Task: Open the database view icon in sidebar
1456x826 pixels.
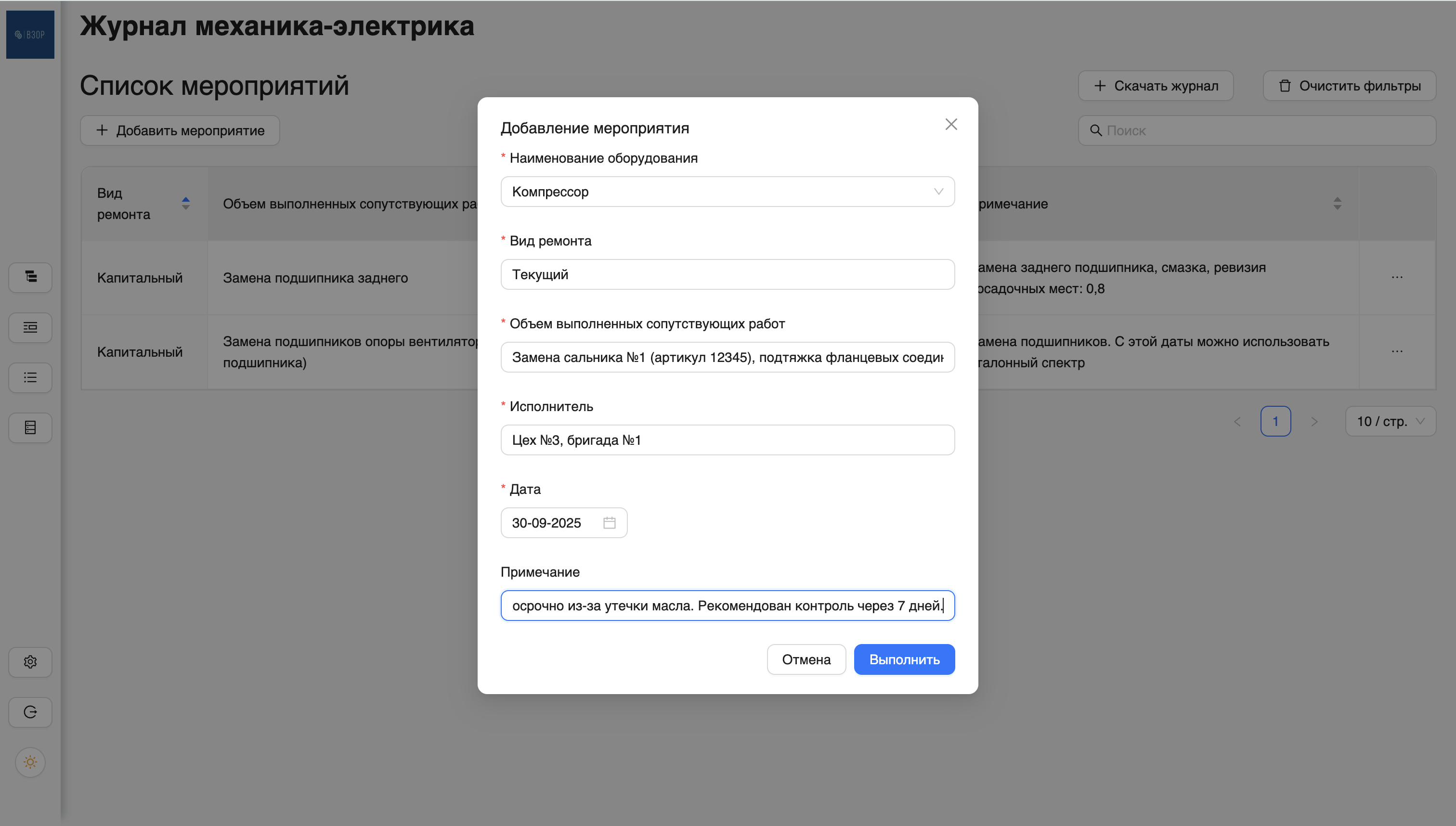Action: tap(30, 427)
